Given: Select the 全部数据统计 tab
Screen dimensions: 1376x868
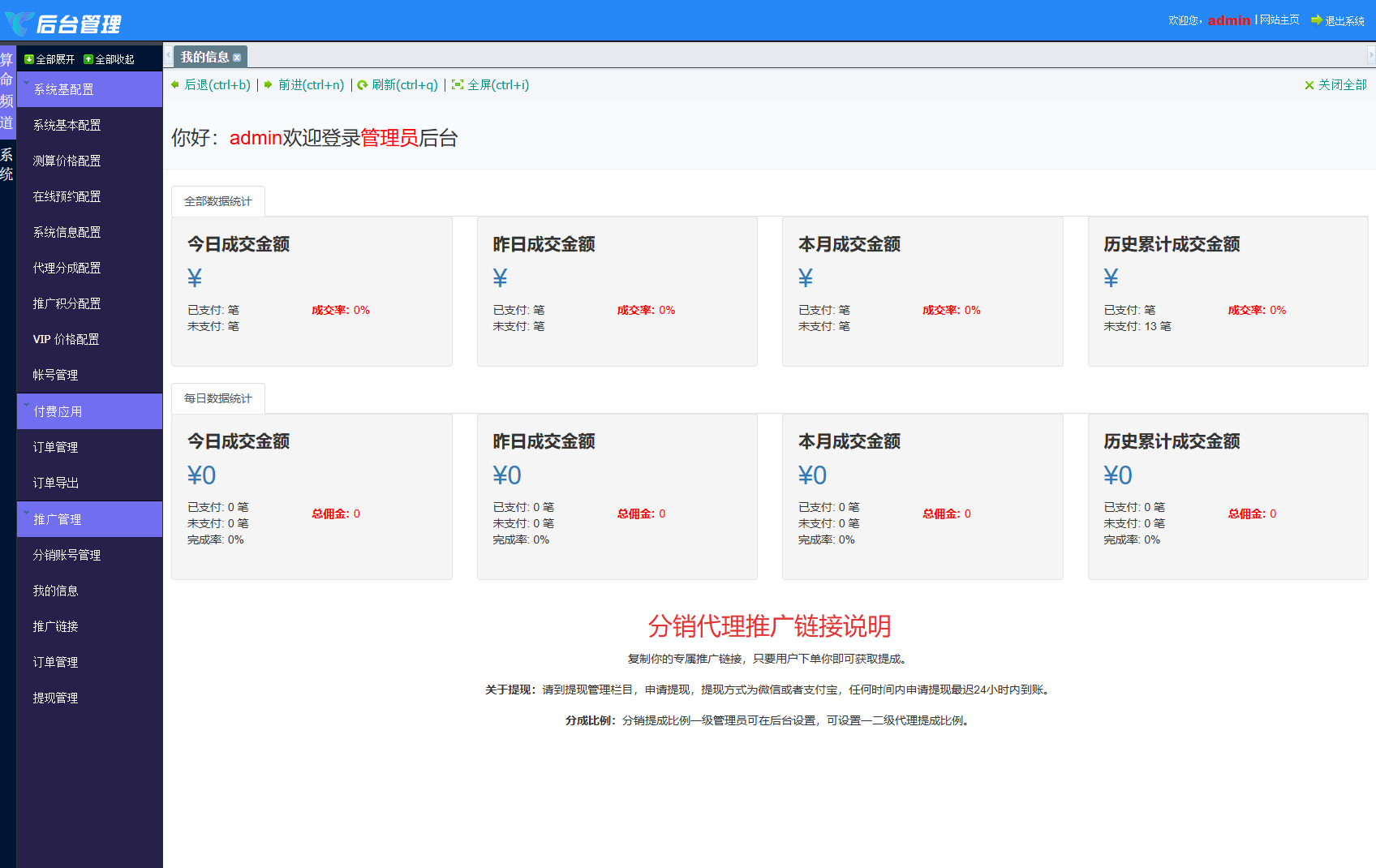Looking at the screenshot, I should (x=217, y=200).
